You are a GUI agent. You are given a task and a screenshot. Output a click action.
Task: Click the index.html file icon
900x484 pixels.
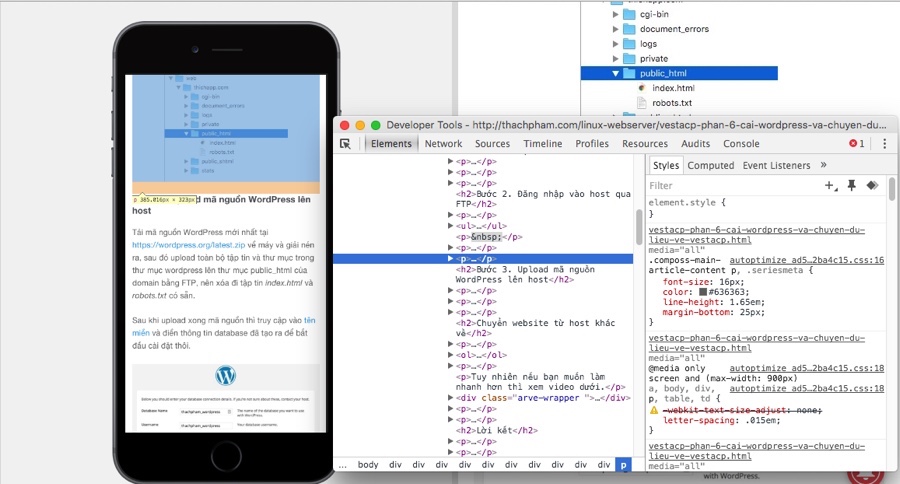(642, 88)
